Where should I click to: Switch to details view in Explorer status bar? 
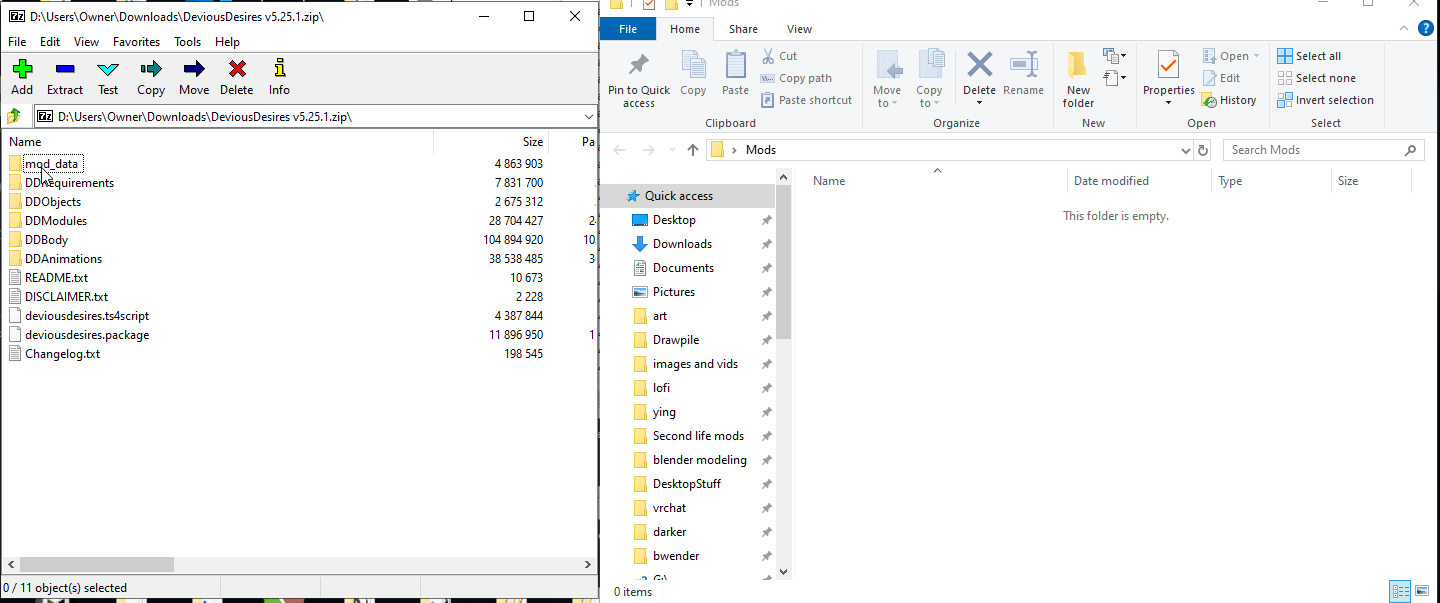[1400, 591]
